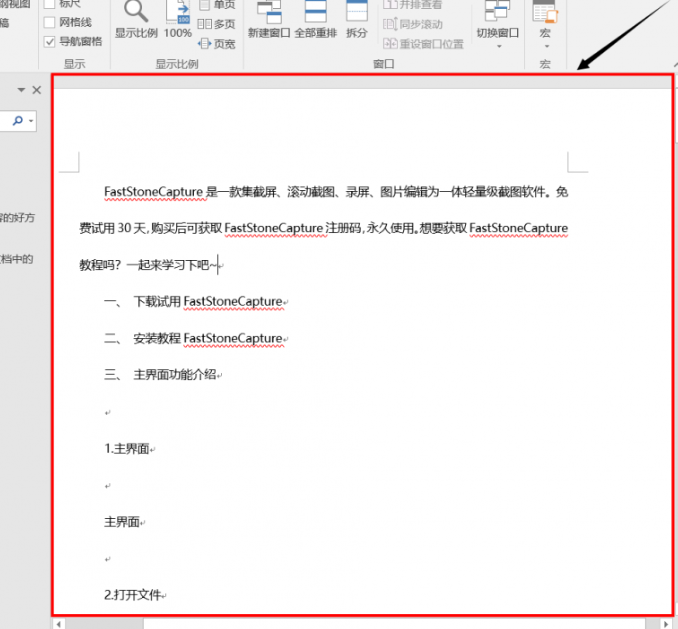Click the paragraph line starting 费试用 30 天
This screenshot has height=629, width=678.
[324, 228]
